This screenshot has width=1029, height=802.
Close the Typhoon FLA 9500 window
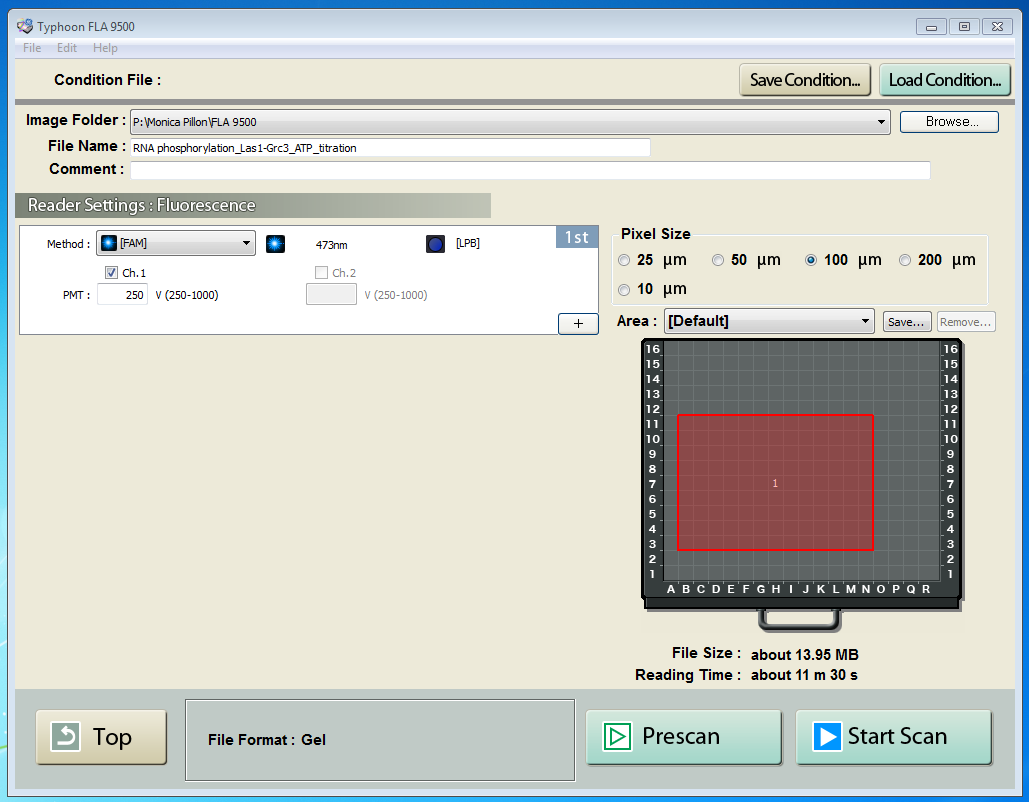[x=998, y=27]
